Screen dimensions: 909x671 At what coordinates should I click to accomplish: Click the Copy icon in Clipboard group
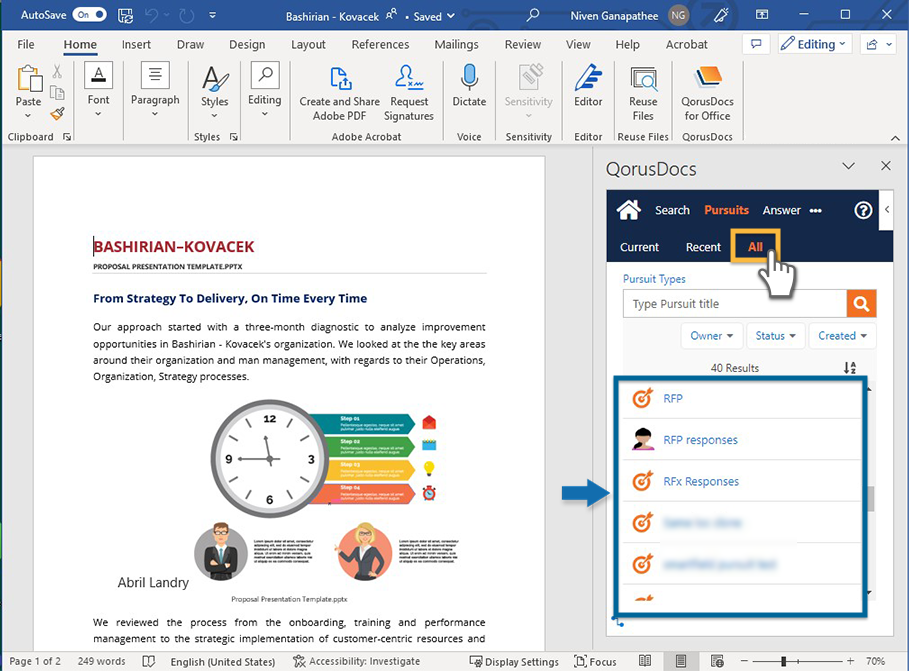(x=57, y=93)
